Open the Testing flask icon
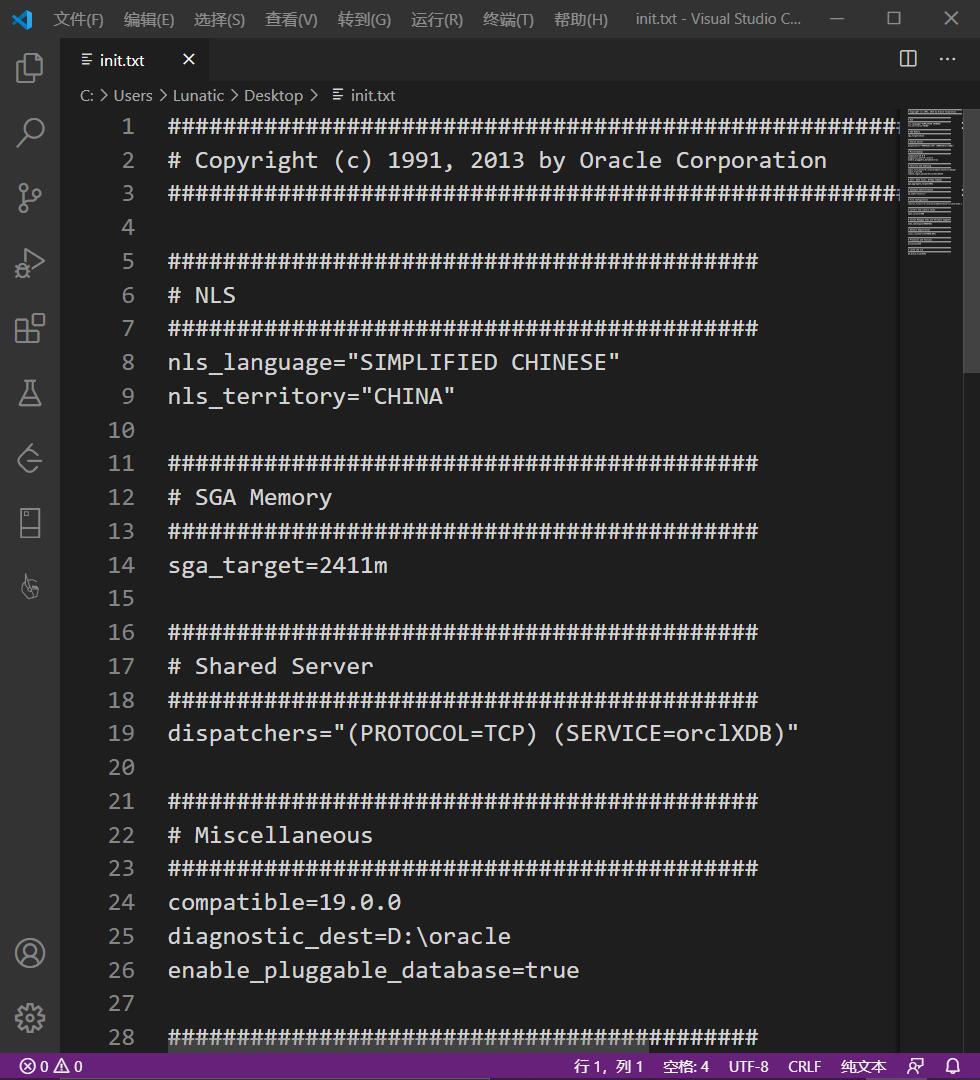This screenshot has width=980, height=1080. pyautogui.click(x=29, y=393)
